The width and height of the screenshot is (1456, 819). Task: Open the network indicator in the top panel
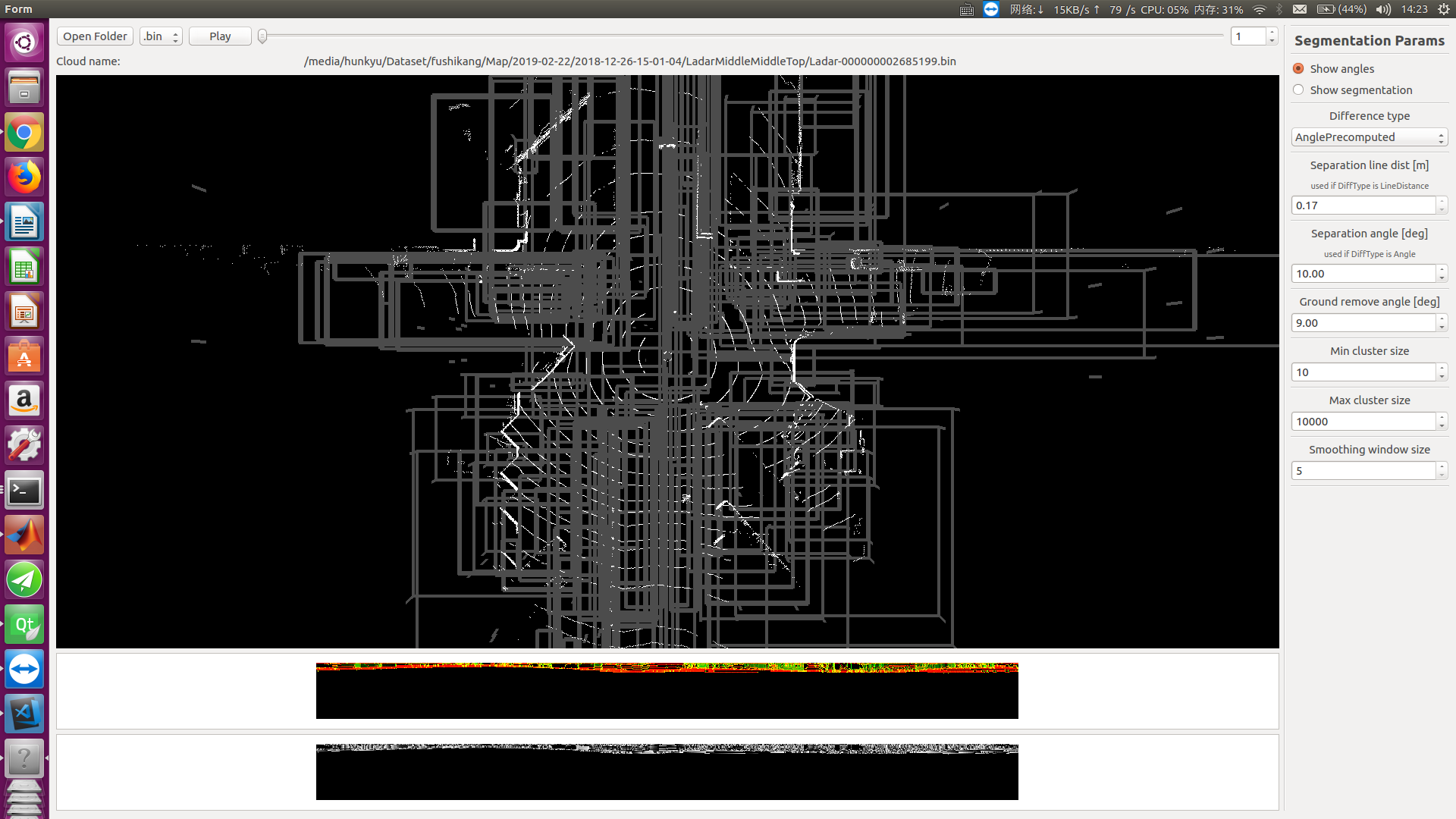tap(1259, 9)
